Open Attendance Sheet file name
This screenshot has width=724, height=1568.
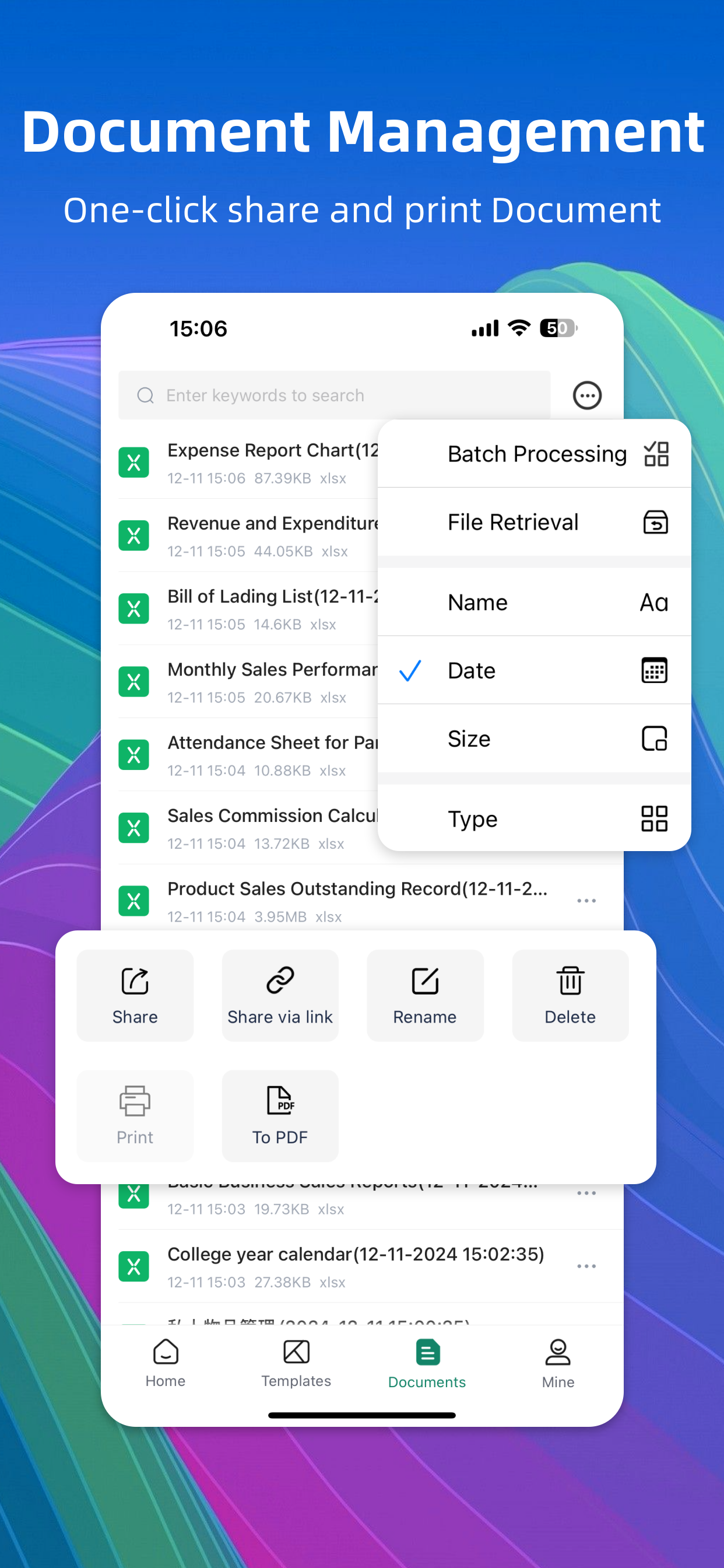(273, 743)
